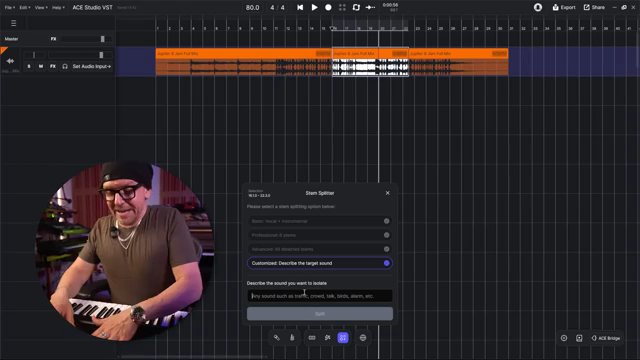
Task: Close the Stem Splitter dialog
Action: pos(387,193)
